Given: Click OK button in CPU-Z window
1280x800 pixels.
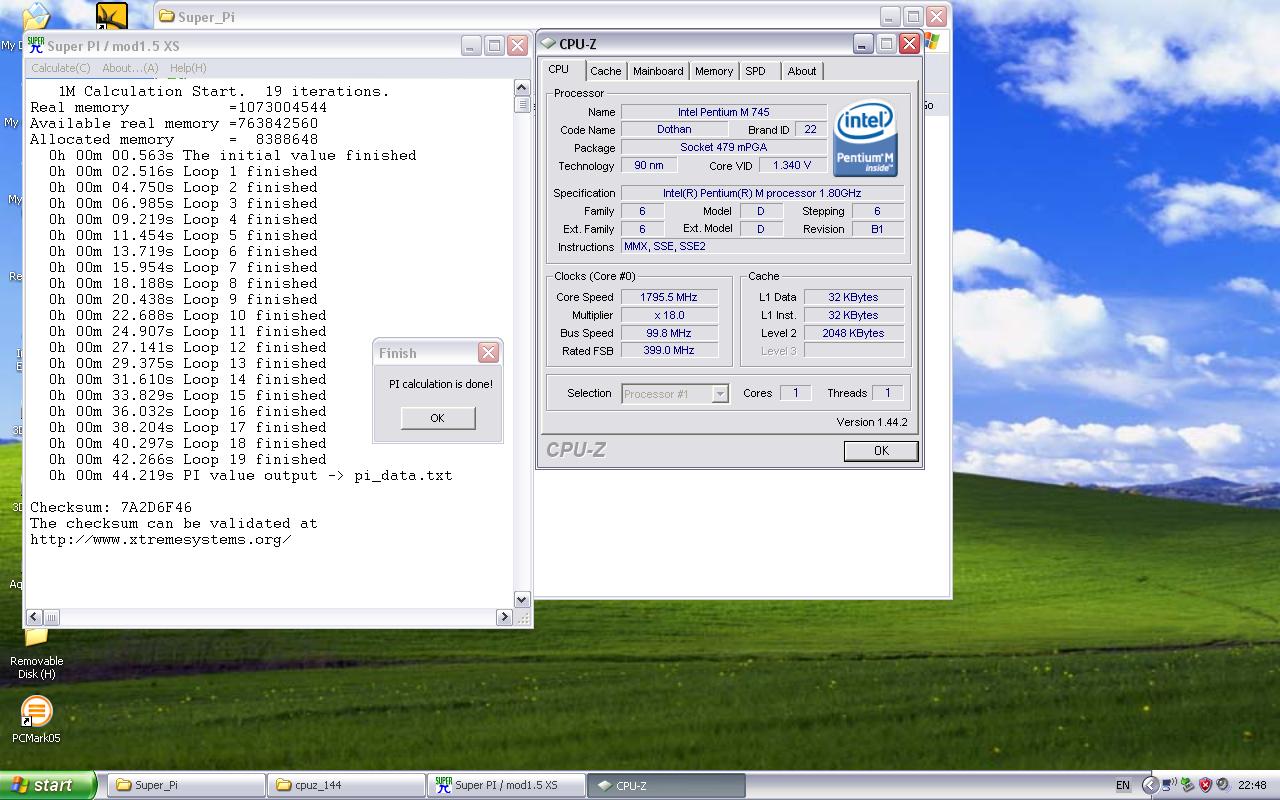Looking at the screenshot, I should (x=881, y=451).
